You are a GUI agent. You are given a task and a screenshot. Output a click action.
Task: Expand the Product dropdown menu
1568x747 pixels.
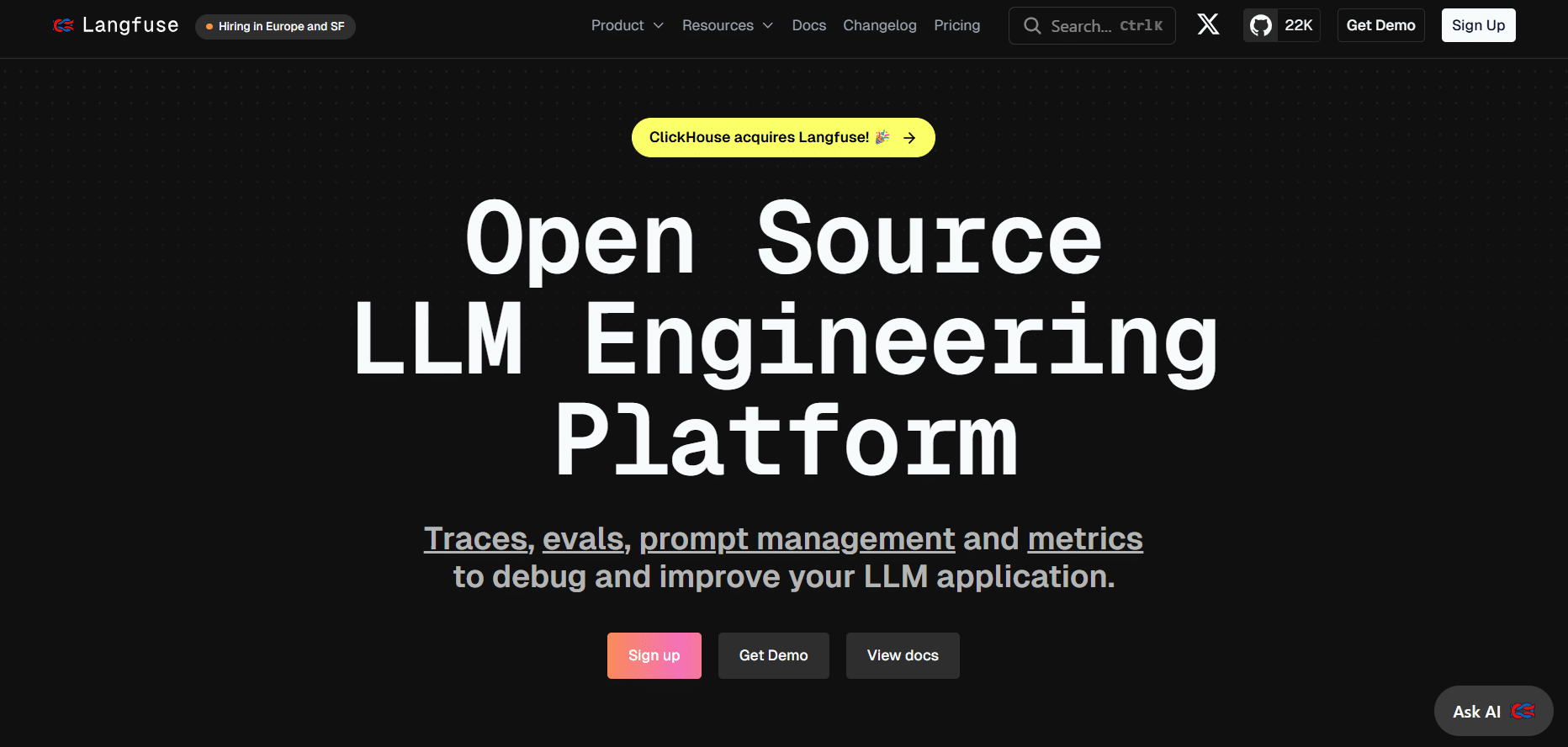pos(628,25)
